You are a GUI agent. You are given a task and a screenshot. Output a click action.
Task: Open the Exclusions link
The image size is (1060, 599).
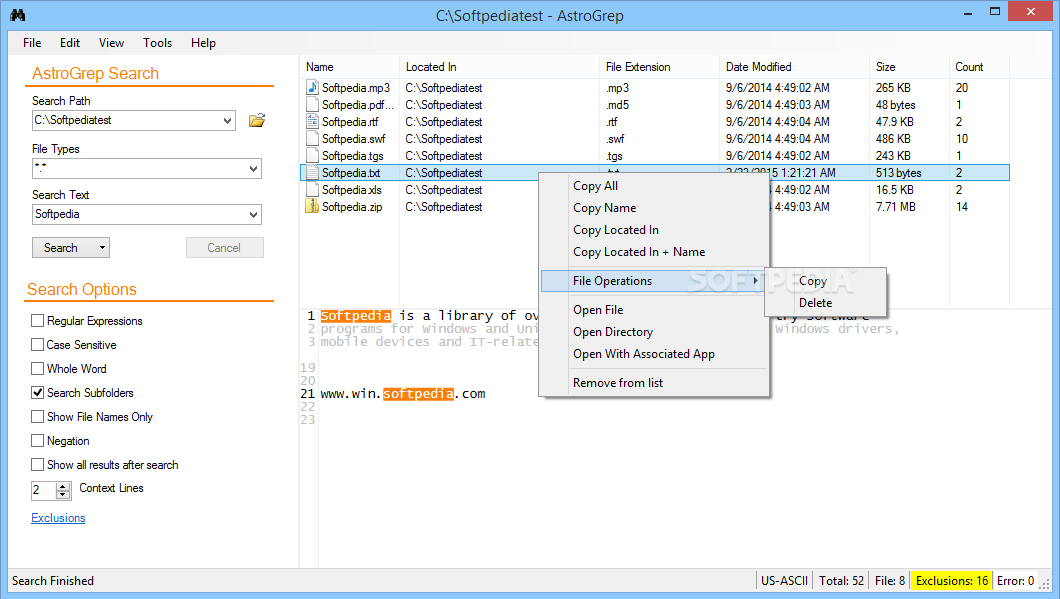click(58, 518)
